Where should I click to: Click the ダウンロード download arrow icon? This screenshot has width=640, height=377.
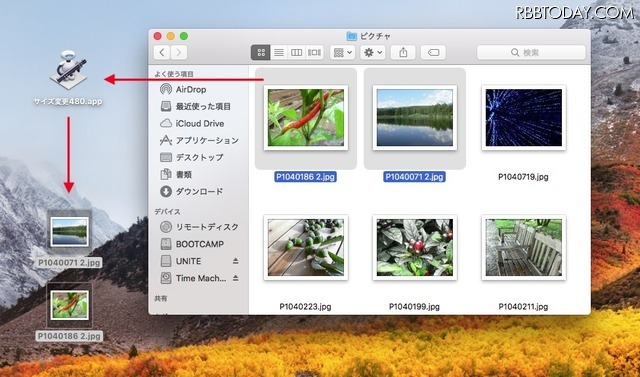pos(166,191)
